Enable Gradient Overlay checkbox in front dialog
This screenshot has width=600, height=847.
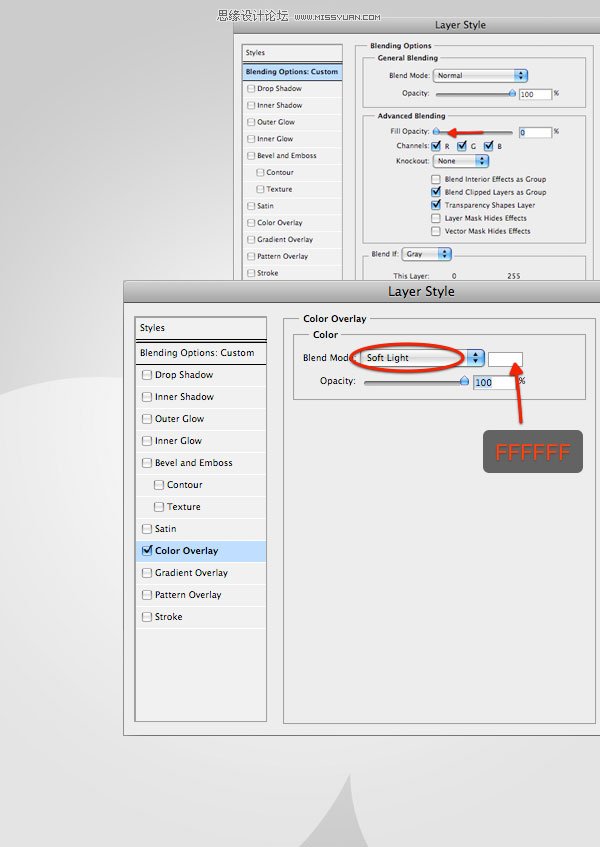coord(147,573)
